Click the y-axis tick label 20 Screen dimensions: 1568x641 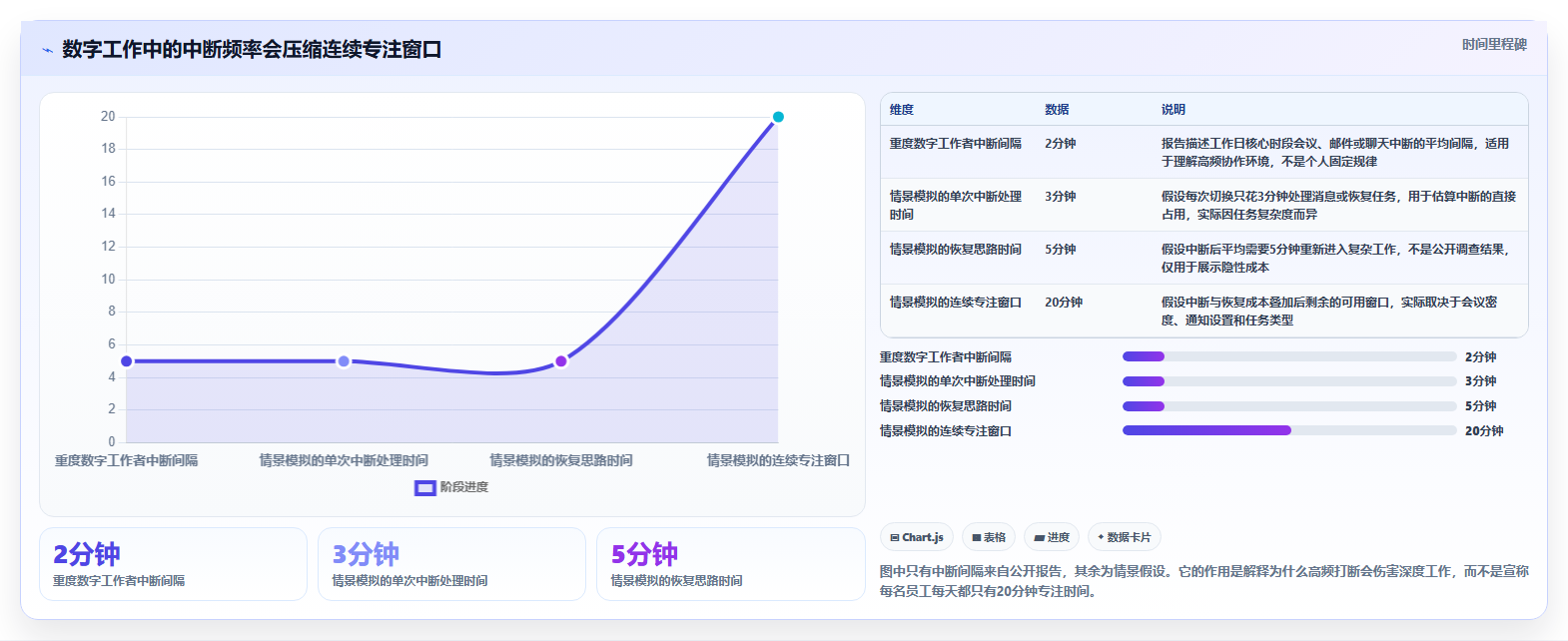[x=108, y=117]
